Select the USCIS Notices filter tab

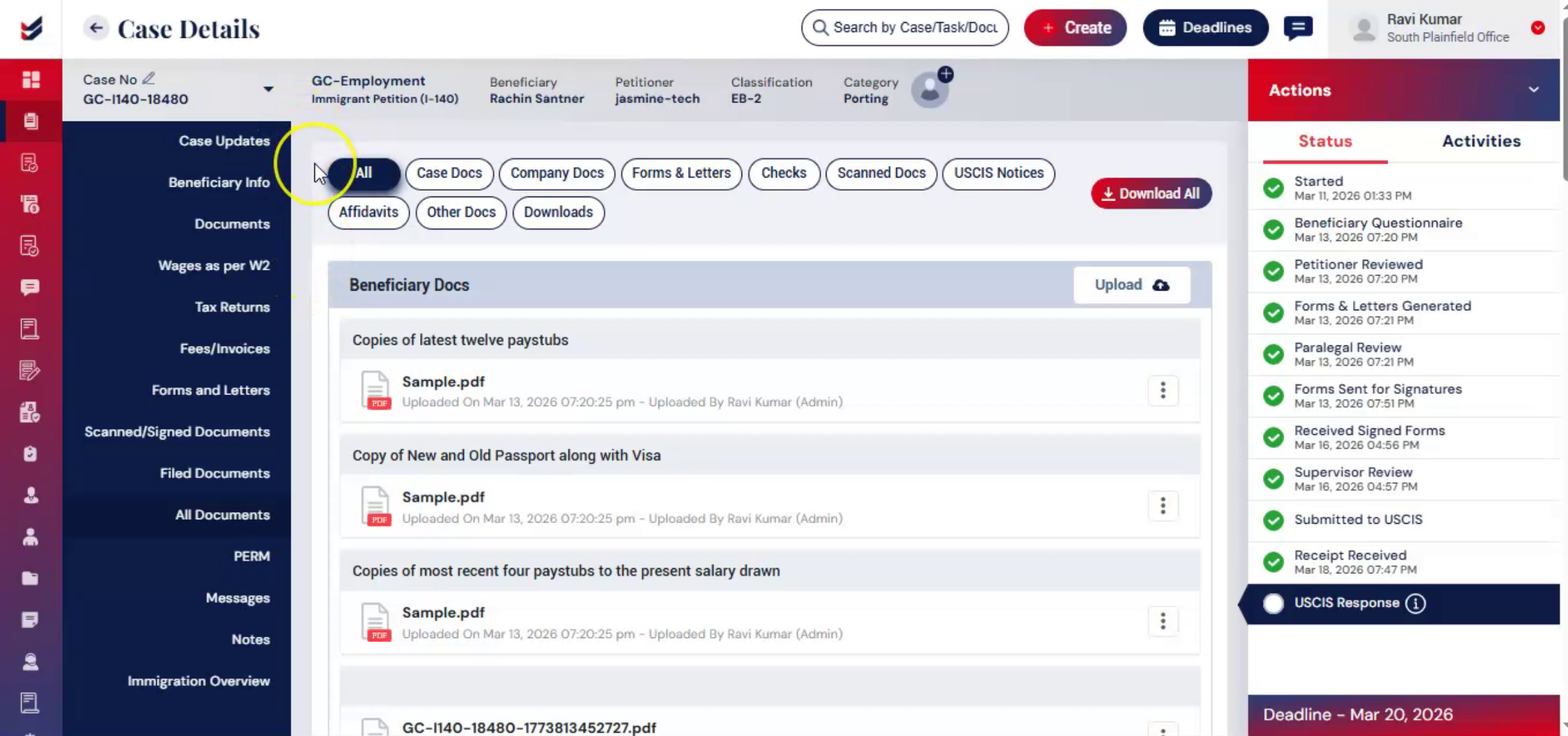tap(998, 173)
